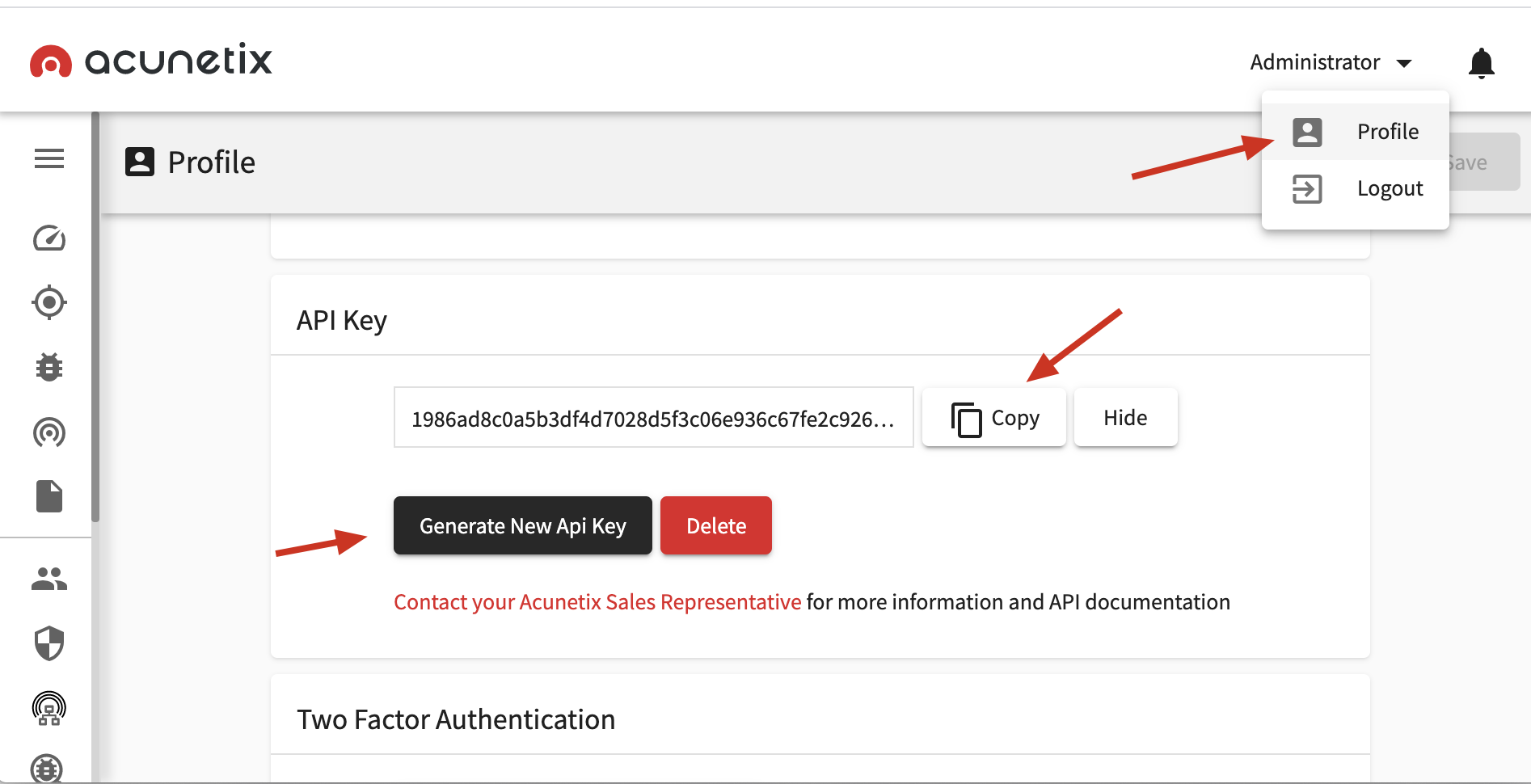The width and height of the screenshot is (1531, 784).
Task: Click Generate New Api Key
Action: click(x=523, y=525)
